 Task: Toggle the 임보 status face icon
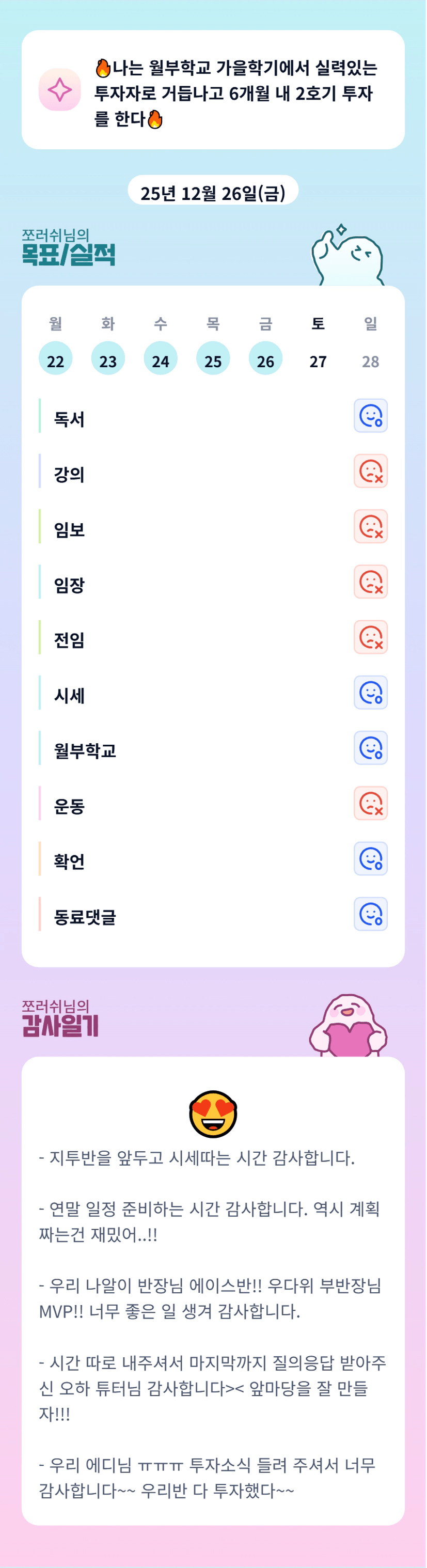click(x=370, y=526)
